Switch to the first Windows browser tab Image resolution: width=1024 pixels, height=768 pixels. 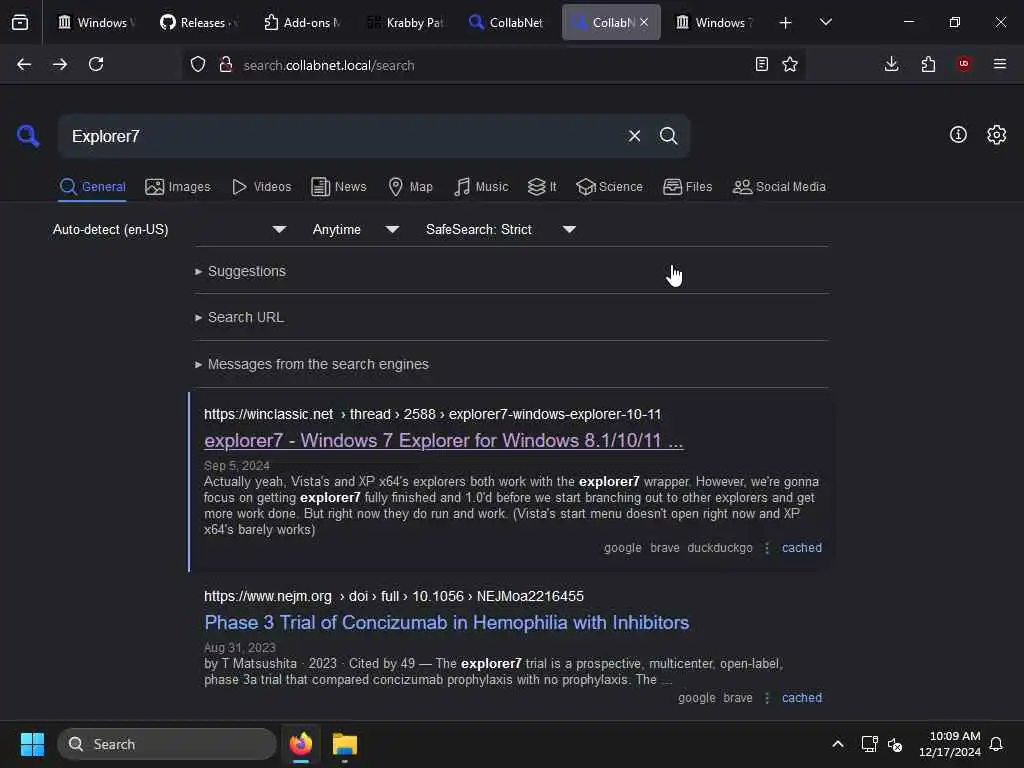point(97,23)
